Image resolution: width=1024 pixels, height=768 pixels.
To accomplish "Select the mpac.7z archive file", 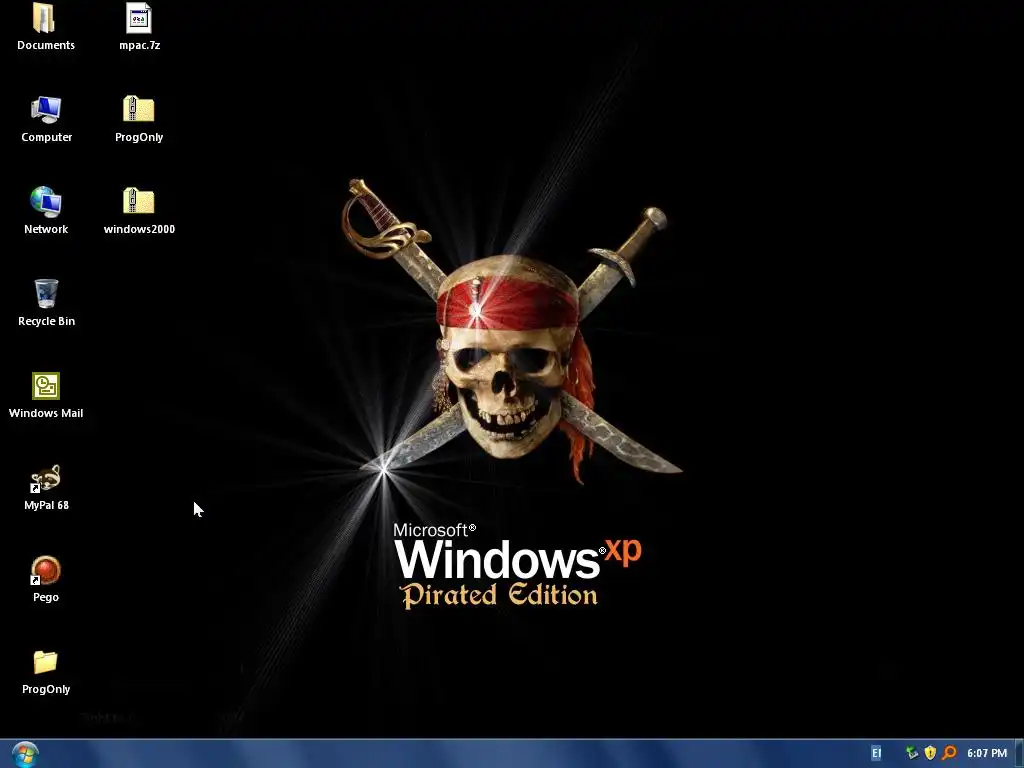I will tap(139, 27).
